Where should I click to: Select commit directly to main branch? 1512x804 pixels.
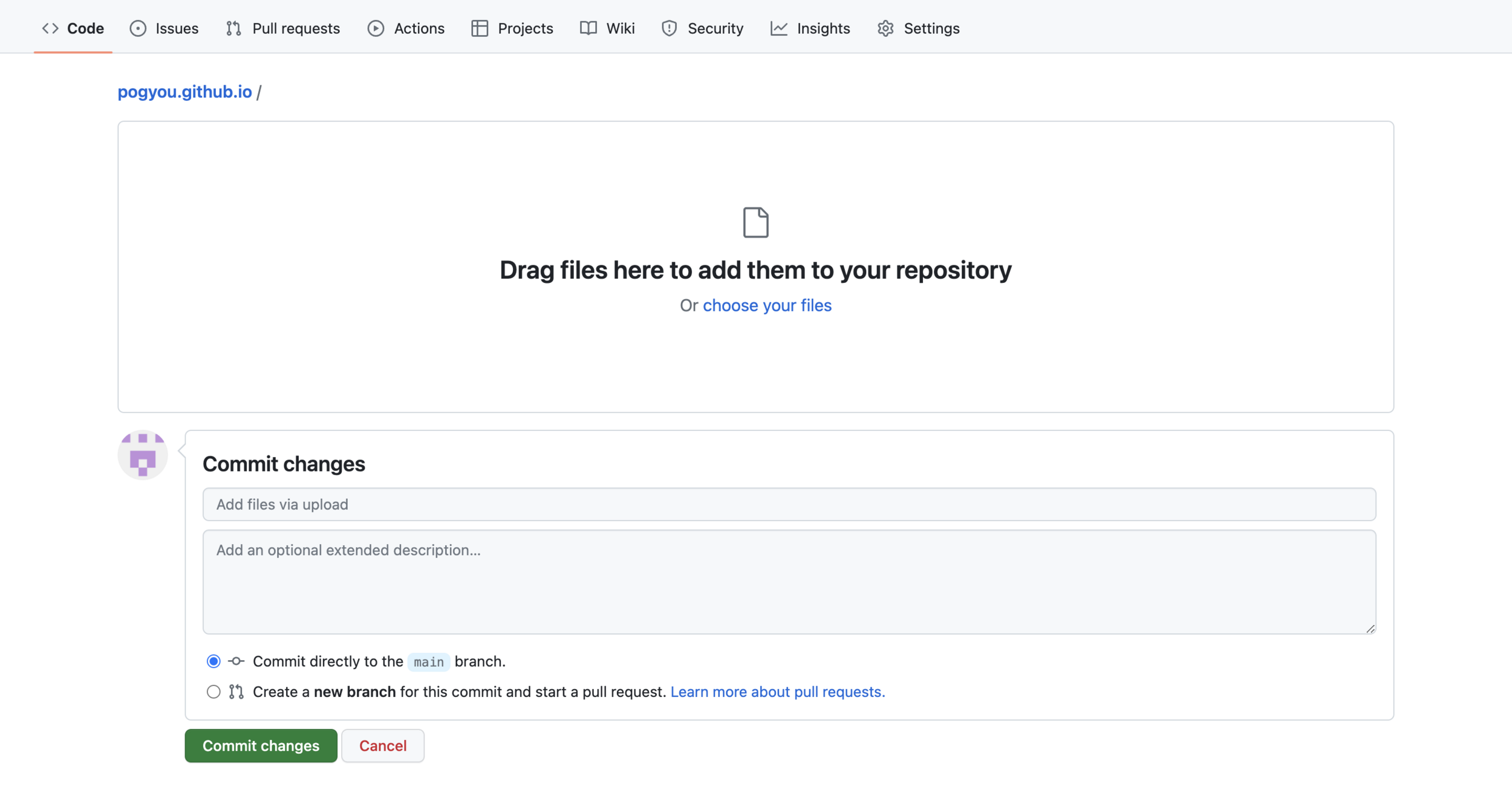click(x=213, y=661)
